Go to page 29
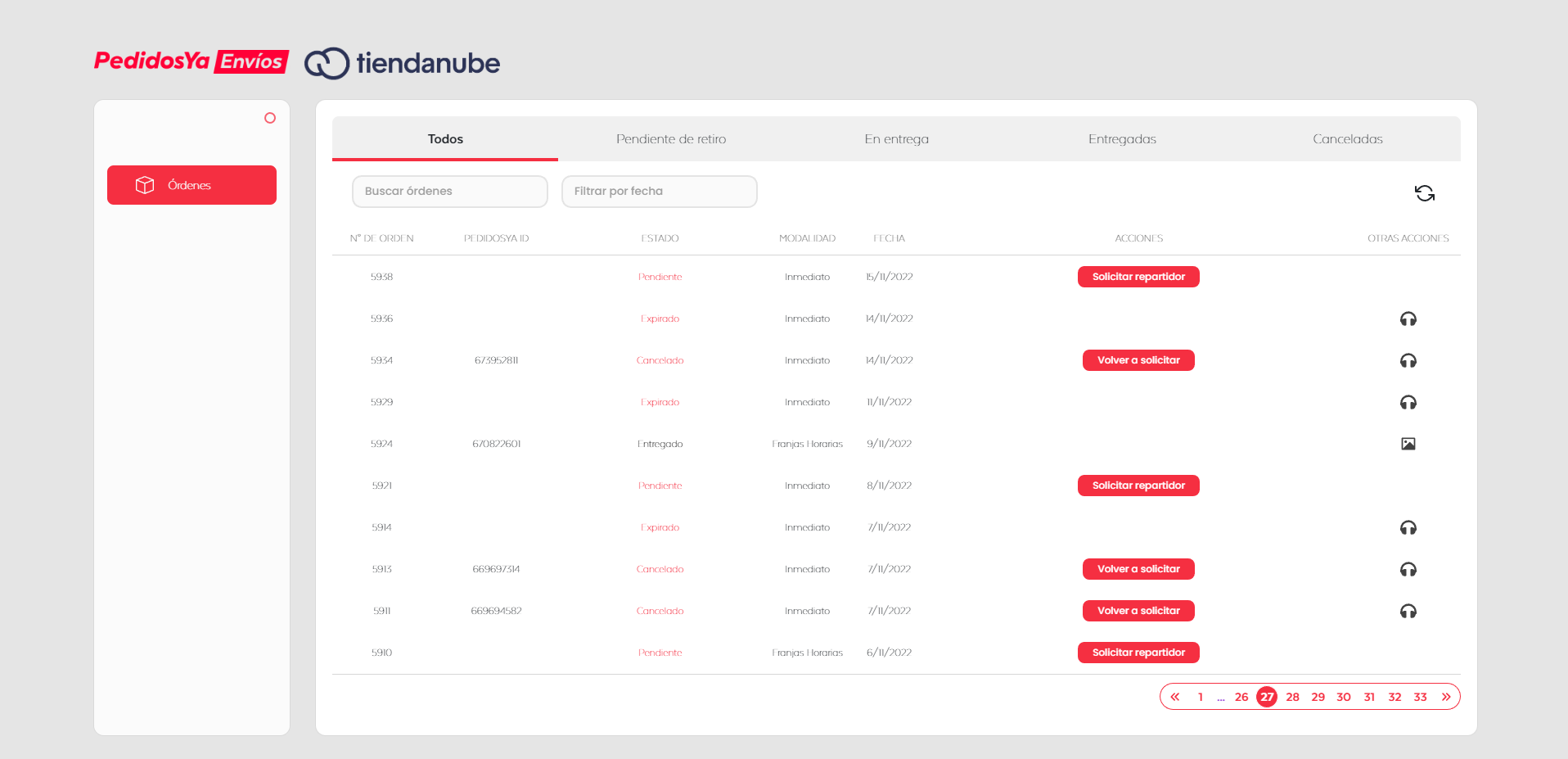 coord(1318,697)
